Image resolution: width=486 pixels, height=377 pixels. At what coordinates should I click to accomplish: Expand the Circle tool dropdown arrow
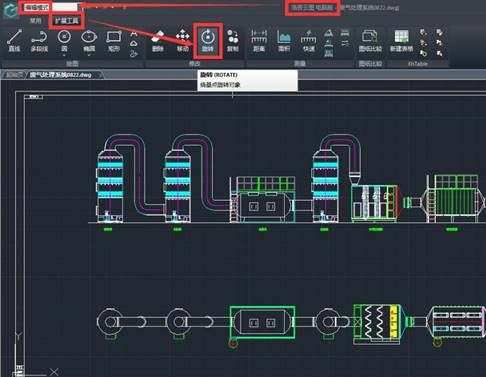click(64, 55)
